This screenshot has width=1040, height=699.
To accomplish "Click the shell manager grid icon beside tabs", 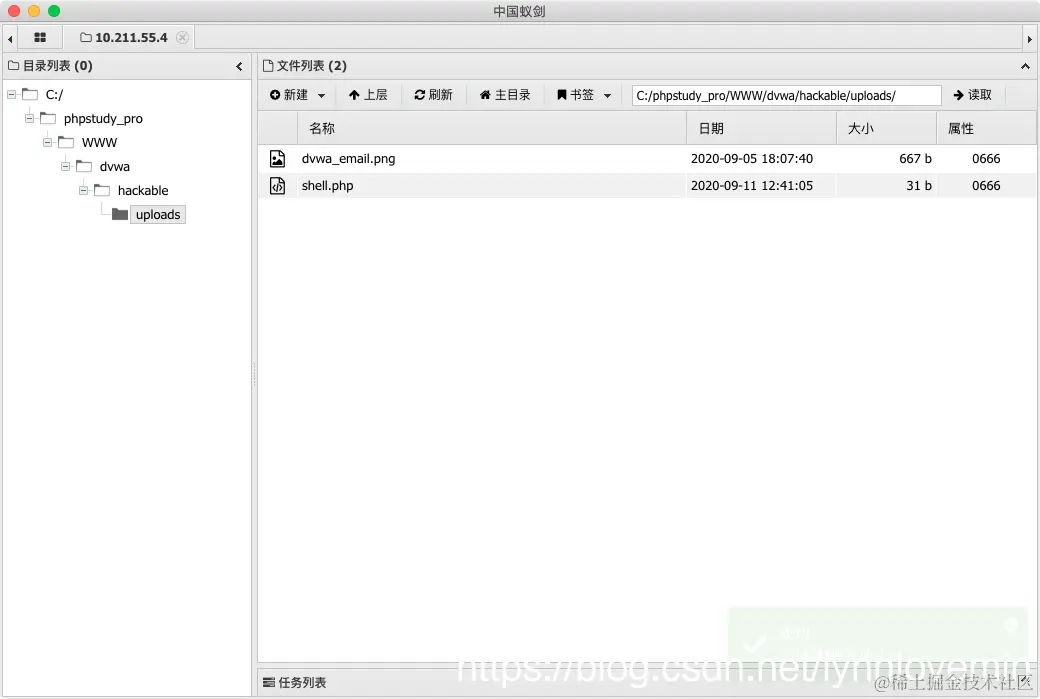I will pyautogui.click(x=40, y=37).
